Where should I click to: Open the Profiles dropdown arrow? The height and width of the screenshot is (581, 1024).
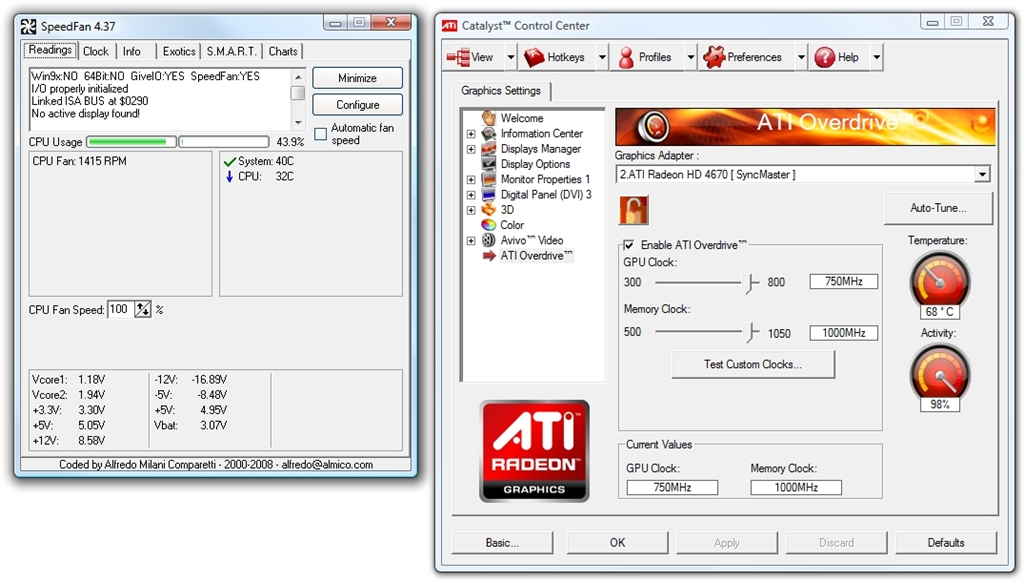tap(690, 57)
